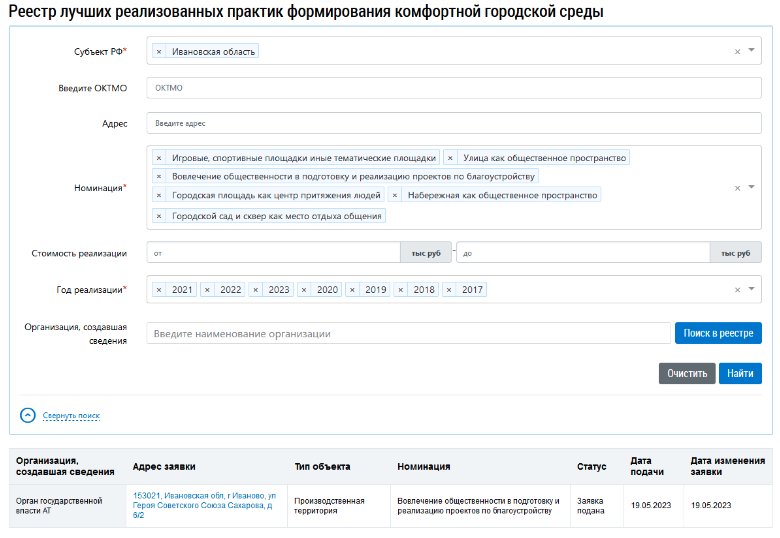Click the organization name input field
This screenshot has height=538, width=780.
coord(408,333)
